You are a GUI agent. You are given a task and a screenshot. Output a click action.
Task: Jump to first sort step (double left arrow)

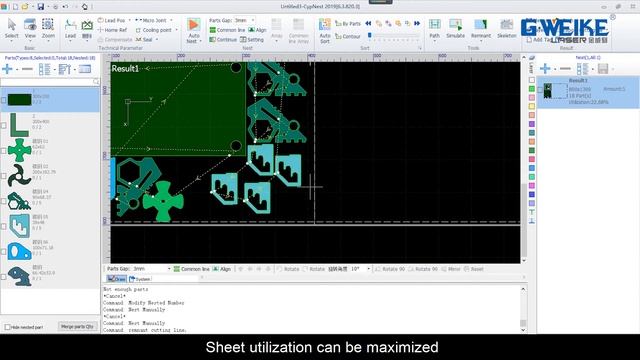[368, 23]
